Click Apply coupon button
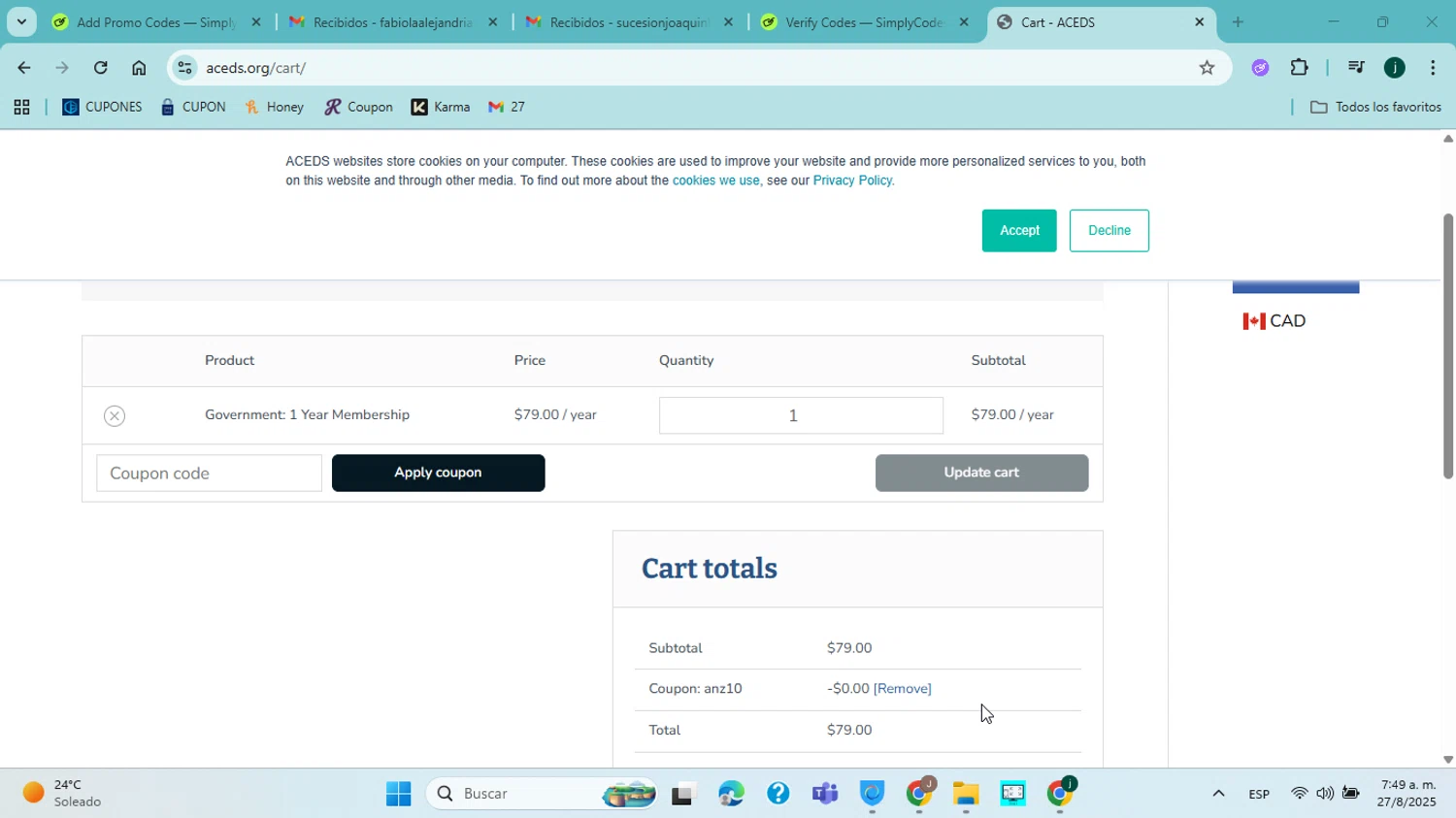Screen dimensions: 1456x818 click(438, 473)
